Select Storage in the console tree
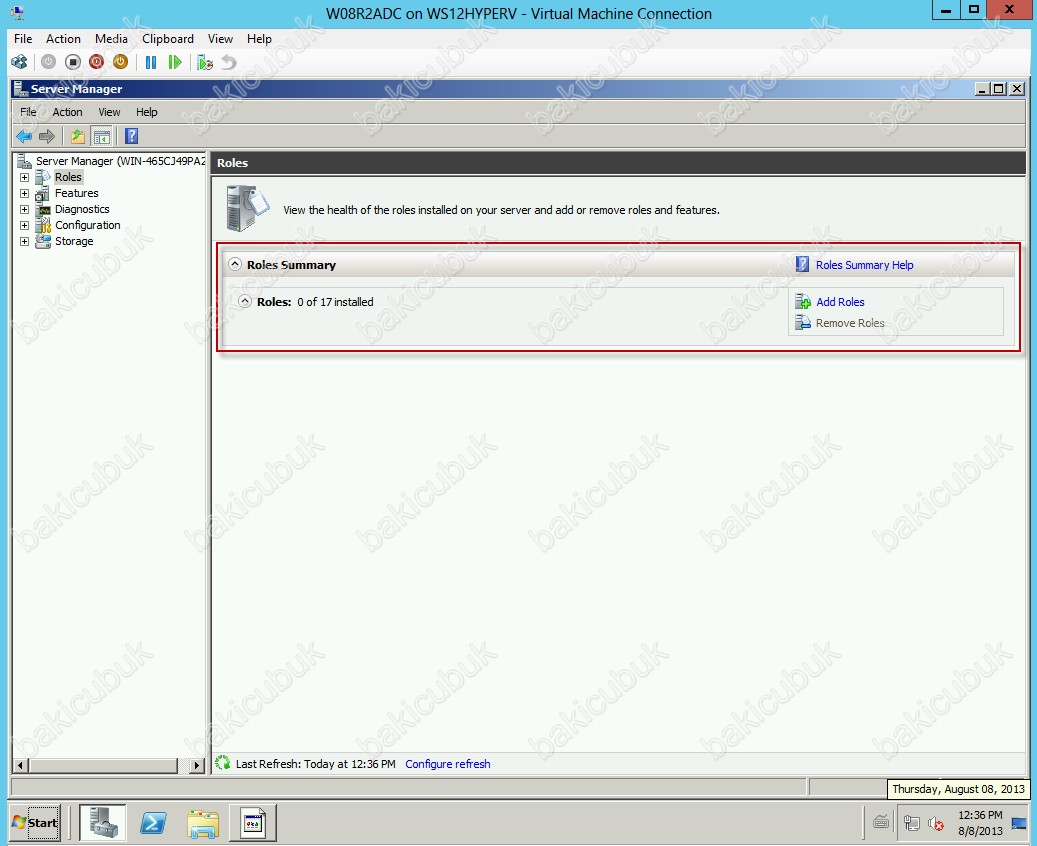The image size is (1037, 846). point(74,241)
